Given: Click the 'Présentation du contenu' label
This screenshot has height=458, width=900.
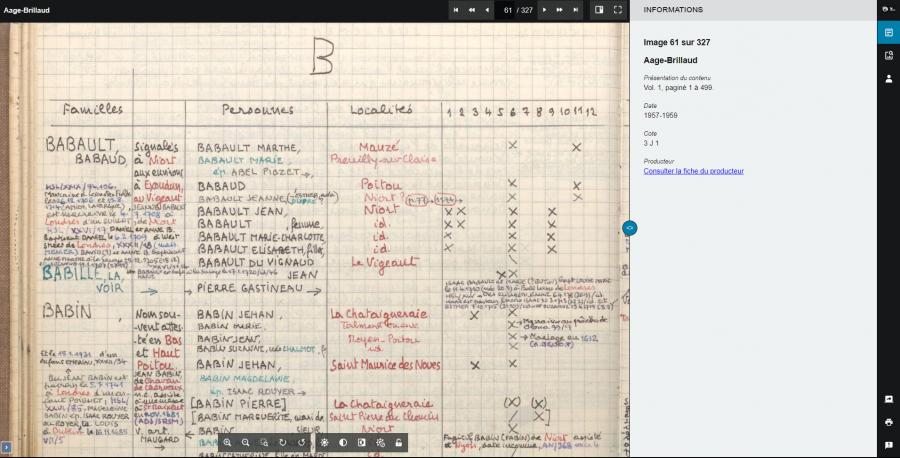Looking at the screenshot, I should pos(677,77).
